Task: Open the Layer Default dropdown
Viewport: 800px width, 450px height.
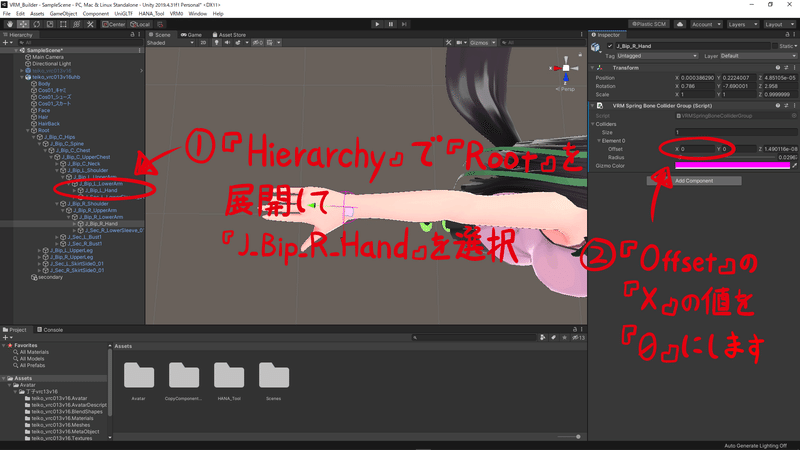Action: pyautogui.click(x=758, y=56)
